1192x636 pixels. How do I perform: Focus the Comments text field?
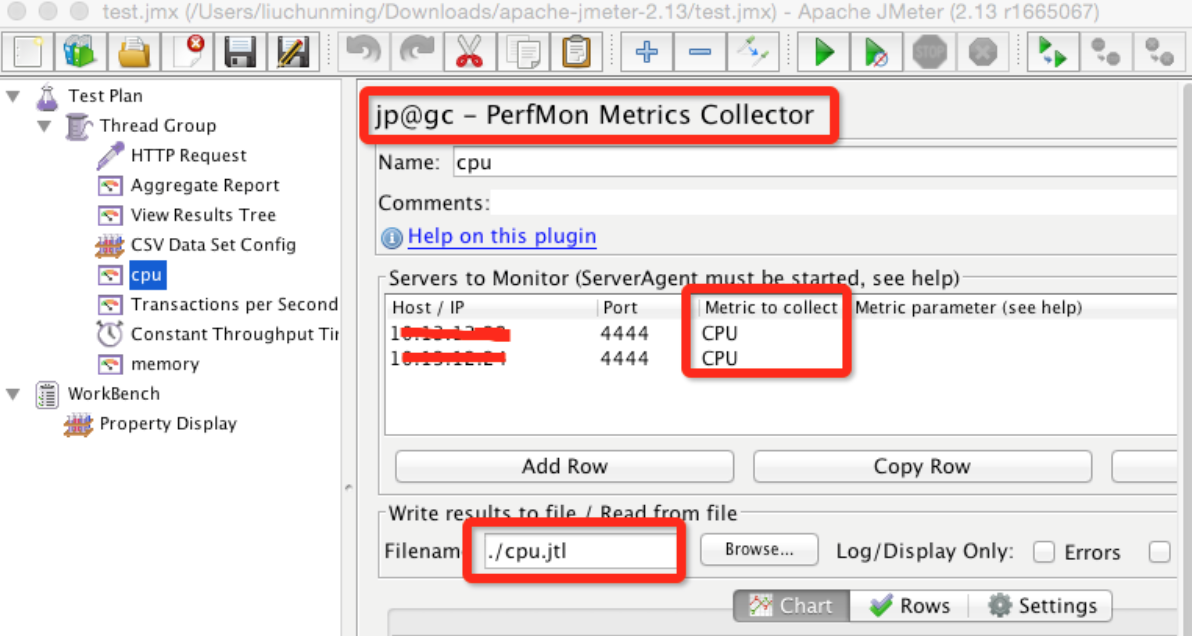click(833, 203)
